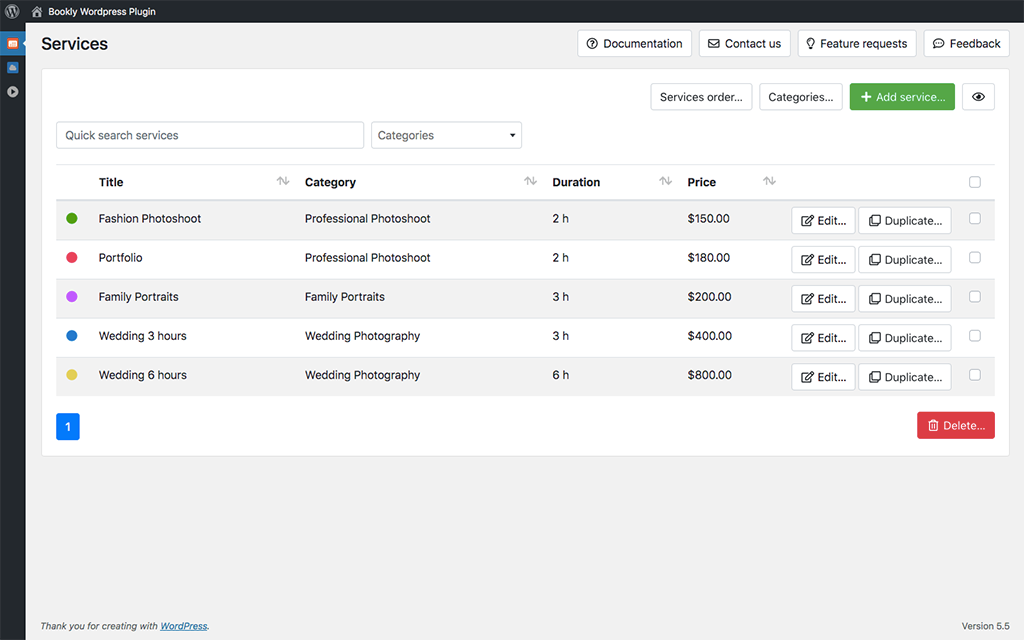Image resolution: width=1024 pixels, height=640 pixels.
Task: Tick the select-all checkbox in table header
Action: pyautogui.click(x=974, y=182)
